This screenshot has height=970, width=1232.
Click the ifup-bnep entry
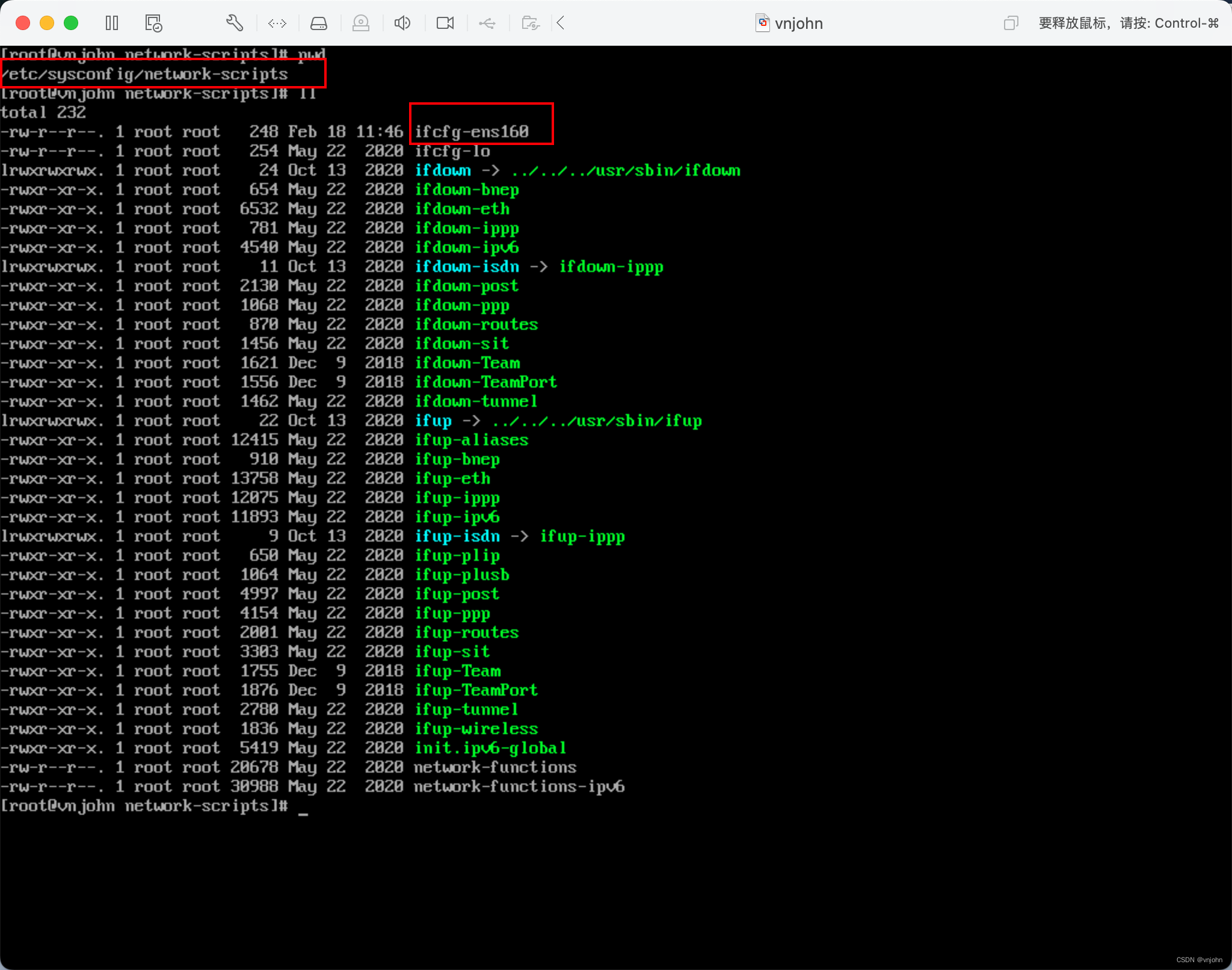point(457,459)
